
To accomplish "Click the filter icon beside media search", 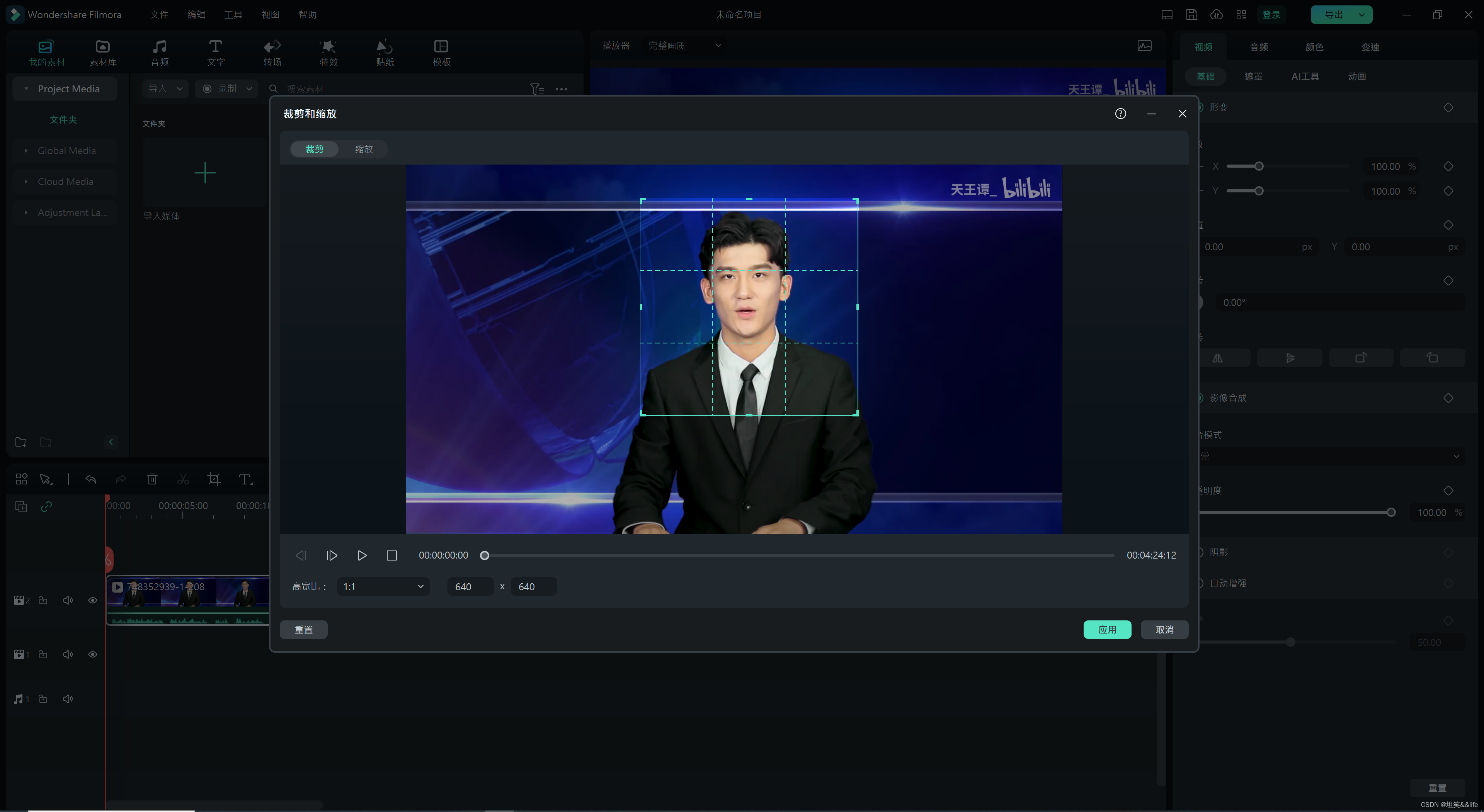I will (x=537, y=89).
